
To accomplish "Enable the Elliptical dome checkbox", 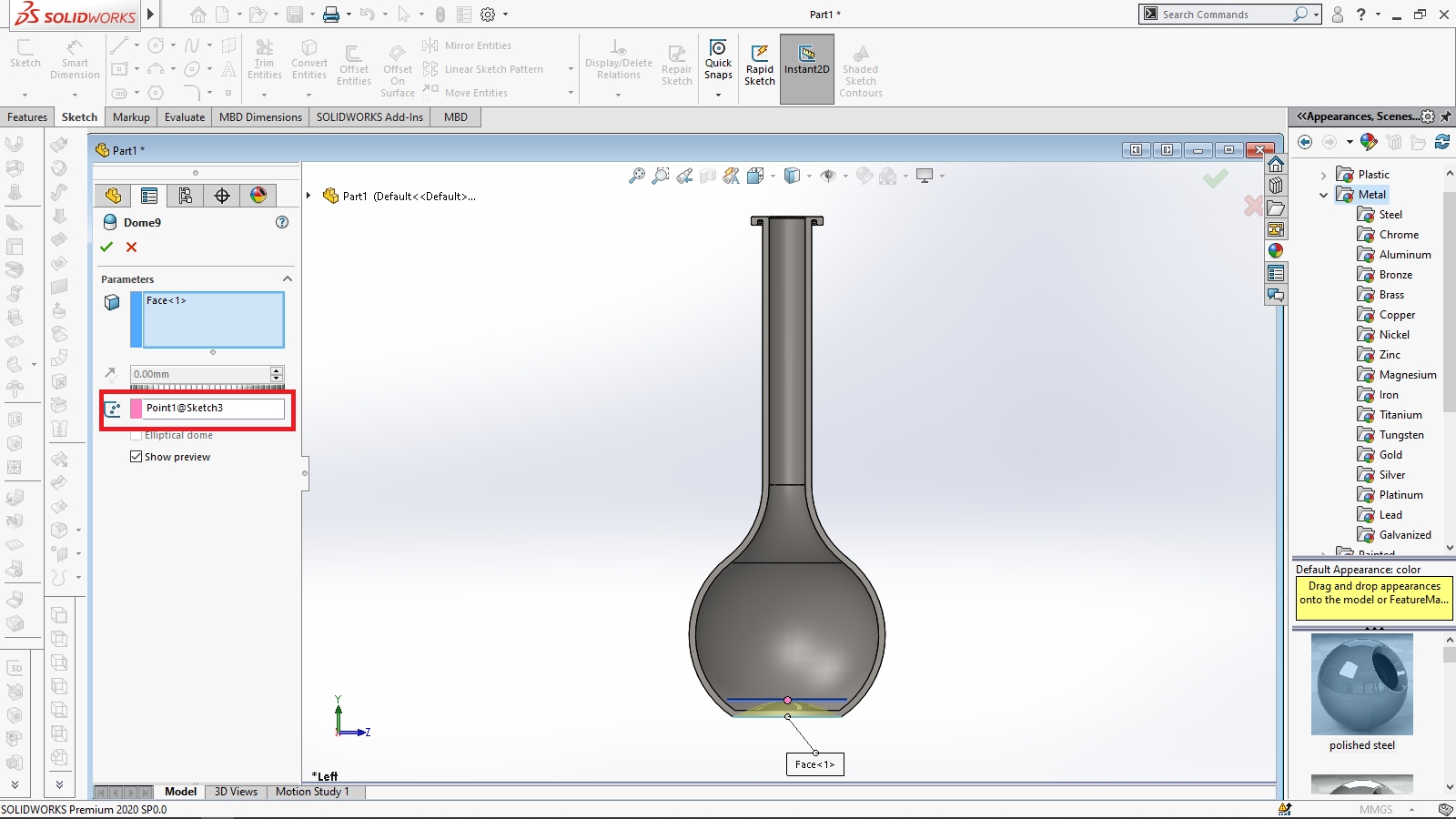I will [136, 436].
